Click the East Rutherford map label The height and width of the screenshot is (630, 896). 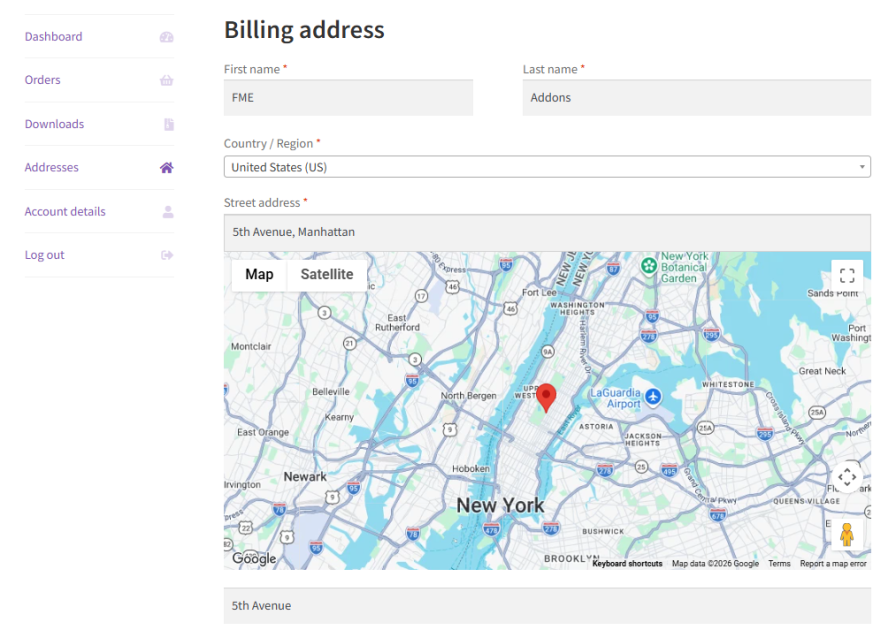coord(397,322)
